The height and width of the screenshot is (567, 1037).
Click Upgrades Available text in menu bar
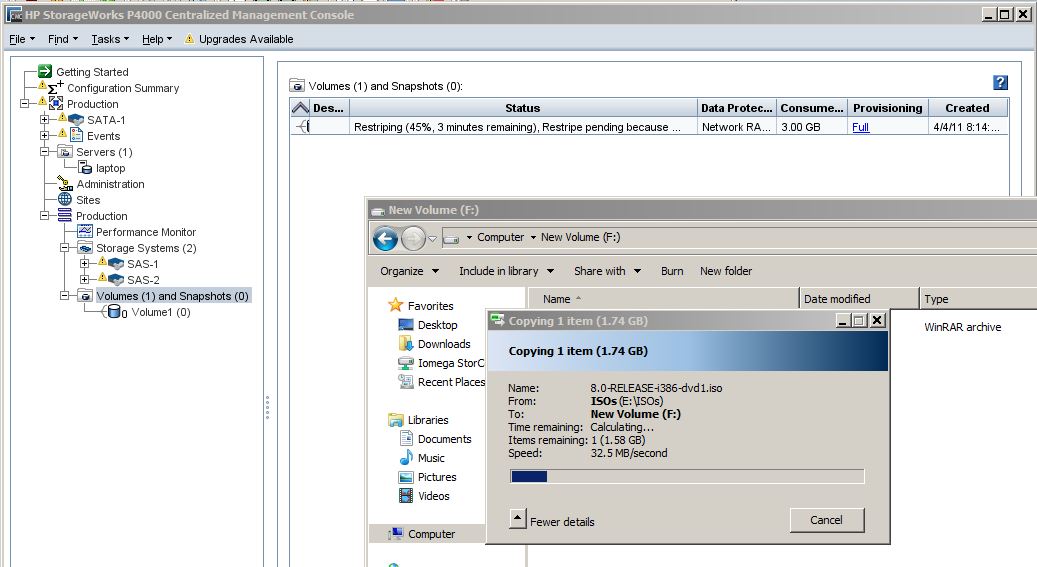coord(246,39)
